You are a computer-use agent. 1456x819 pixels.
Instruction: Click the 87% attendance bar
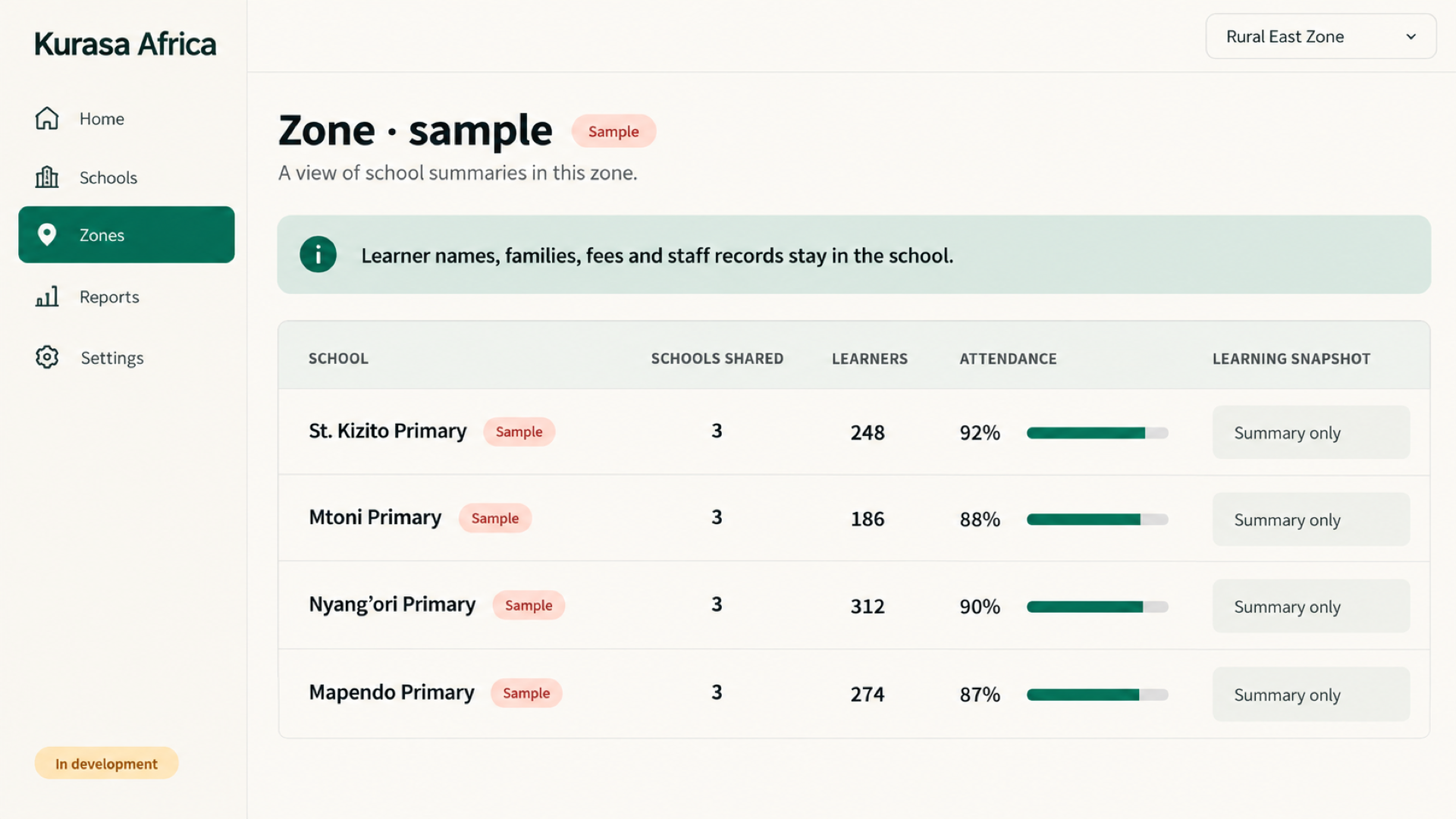click(1097, 695)
